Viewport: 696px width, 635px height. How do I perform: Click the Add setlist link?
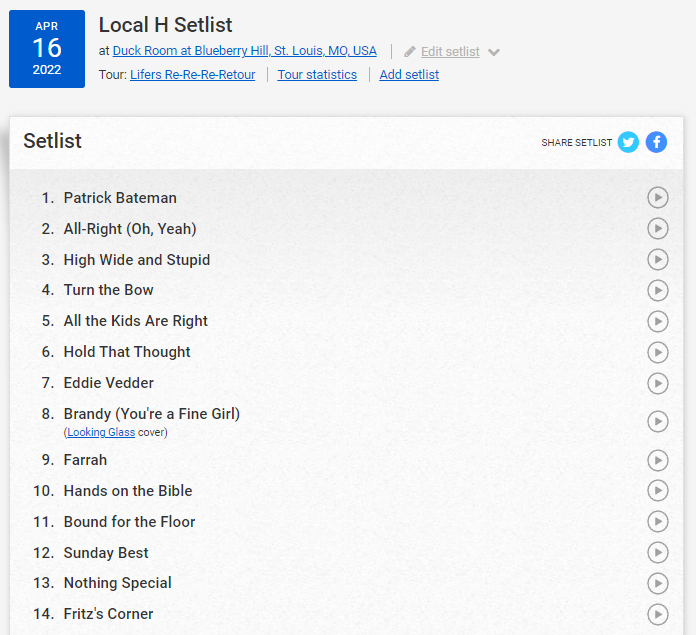409,75
